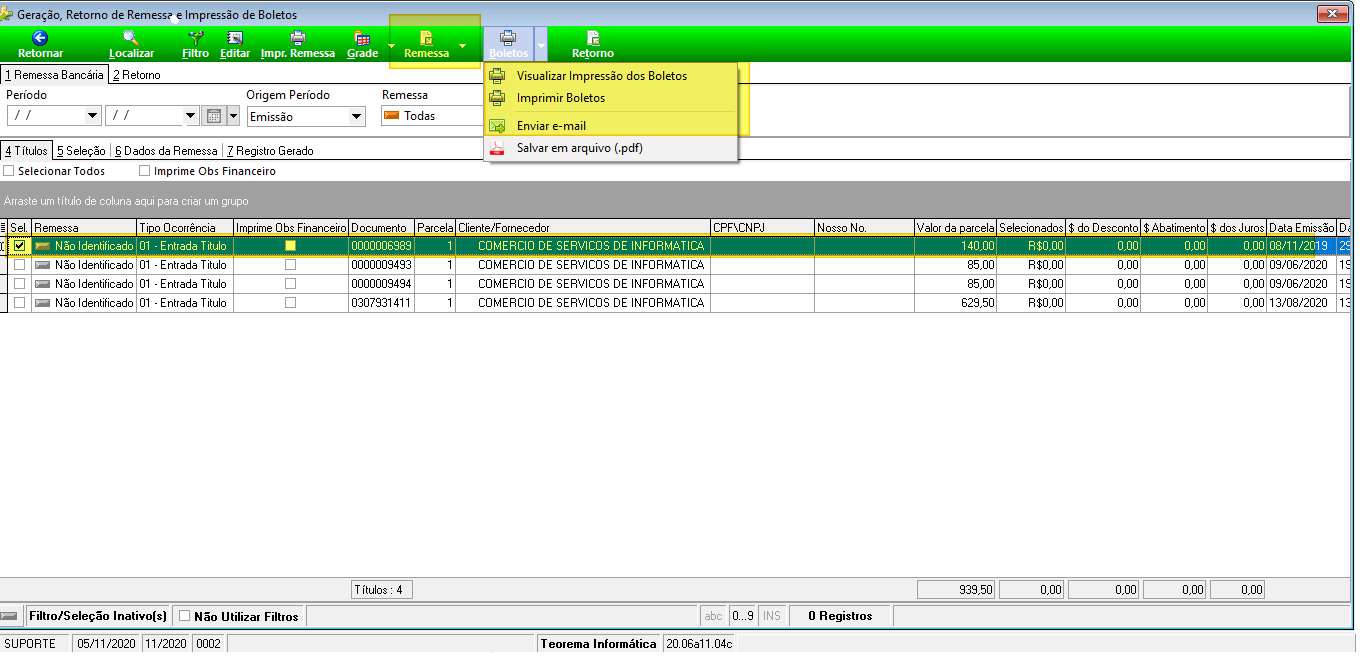Click the Impr. Remessa printer icon
This screenshot has width=1366, height=656.
click(297, 37)
